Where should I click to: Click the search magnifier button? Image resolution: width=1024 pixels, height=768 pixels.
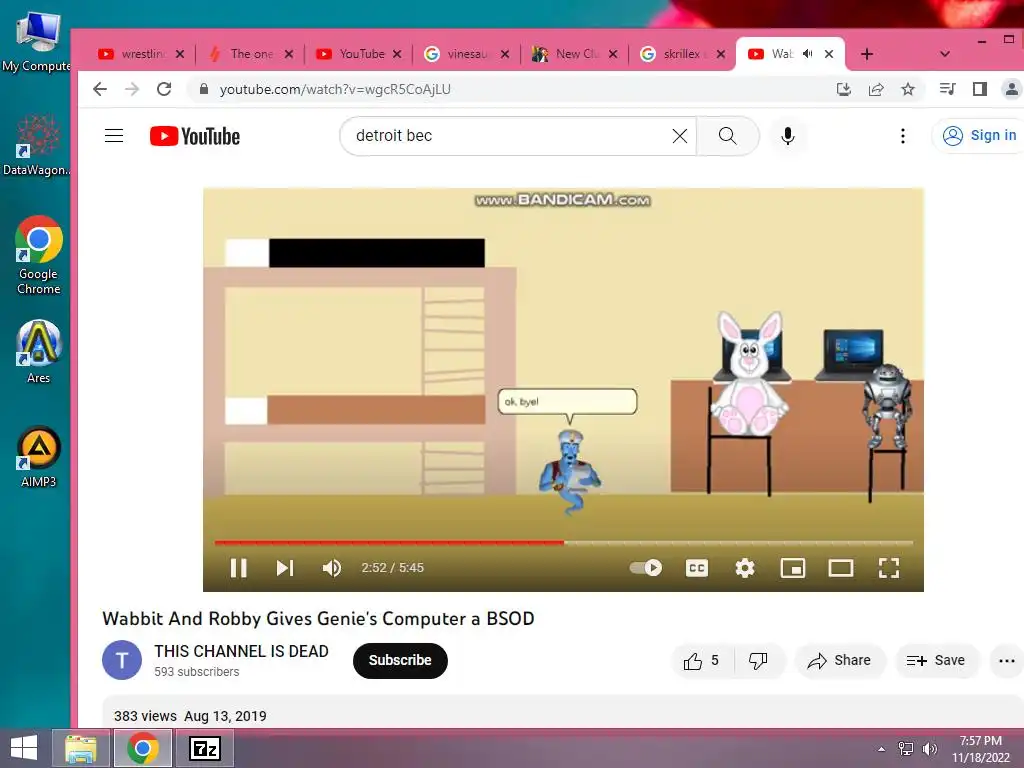728,136
